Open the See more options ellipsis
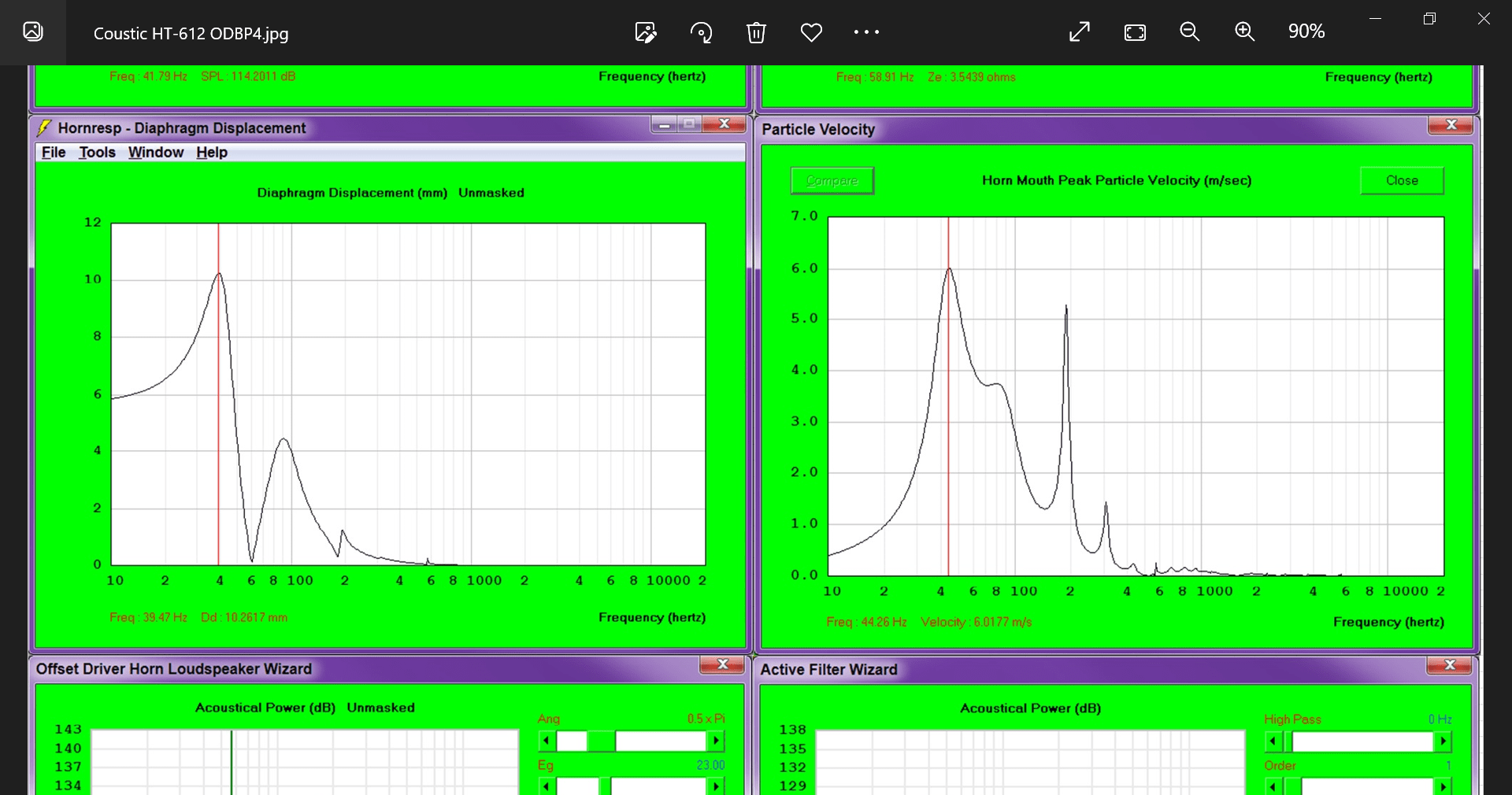This screenshot has height=795, width=1512. pyautogui.click(x=866, y=32)
